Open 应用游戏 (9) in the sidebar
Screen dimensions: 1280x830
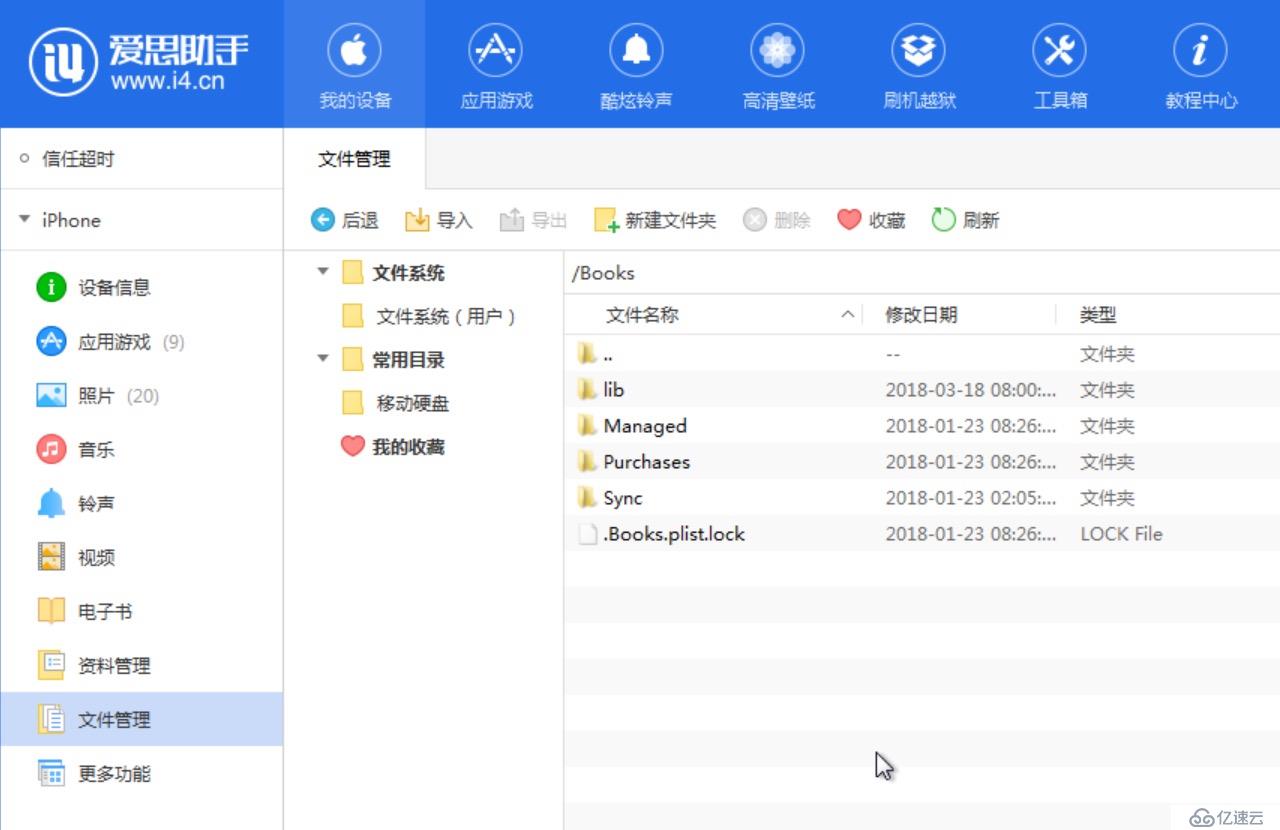pyautogui.click(x=141, y=342)
